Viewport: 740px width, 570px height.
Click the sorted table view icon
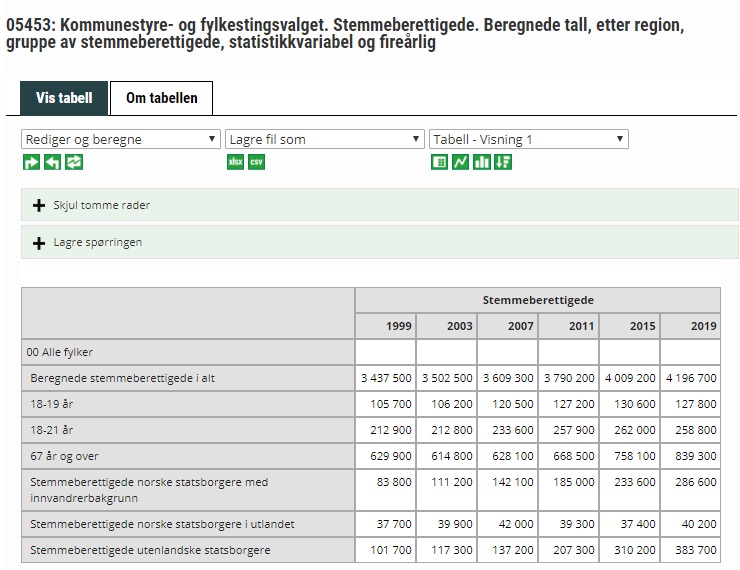coord(503,162)
